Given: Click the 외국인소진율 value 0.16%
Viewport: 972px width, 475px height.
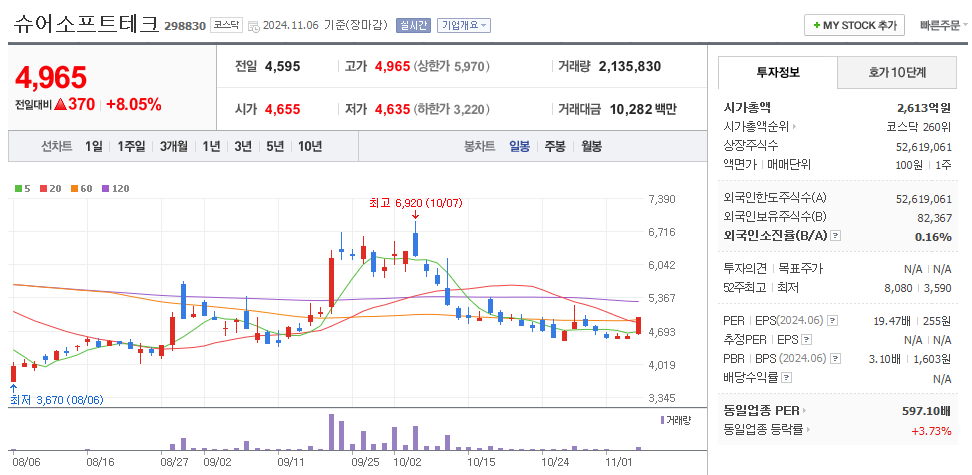Looking at the screenshot, I should click(x=934, y=236).
